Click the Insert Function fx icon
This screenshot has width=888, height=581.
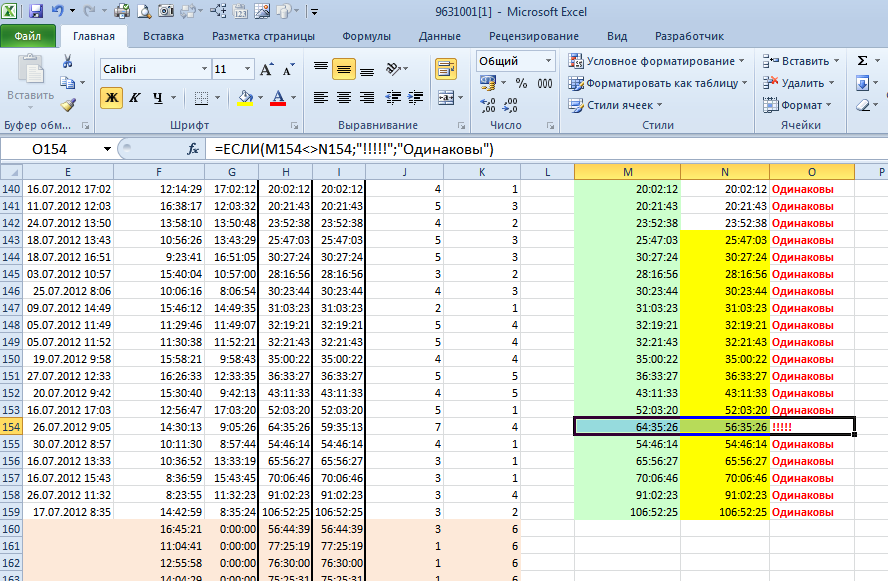click(193, 149)
